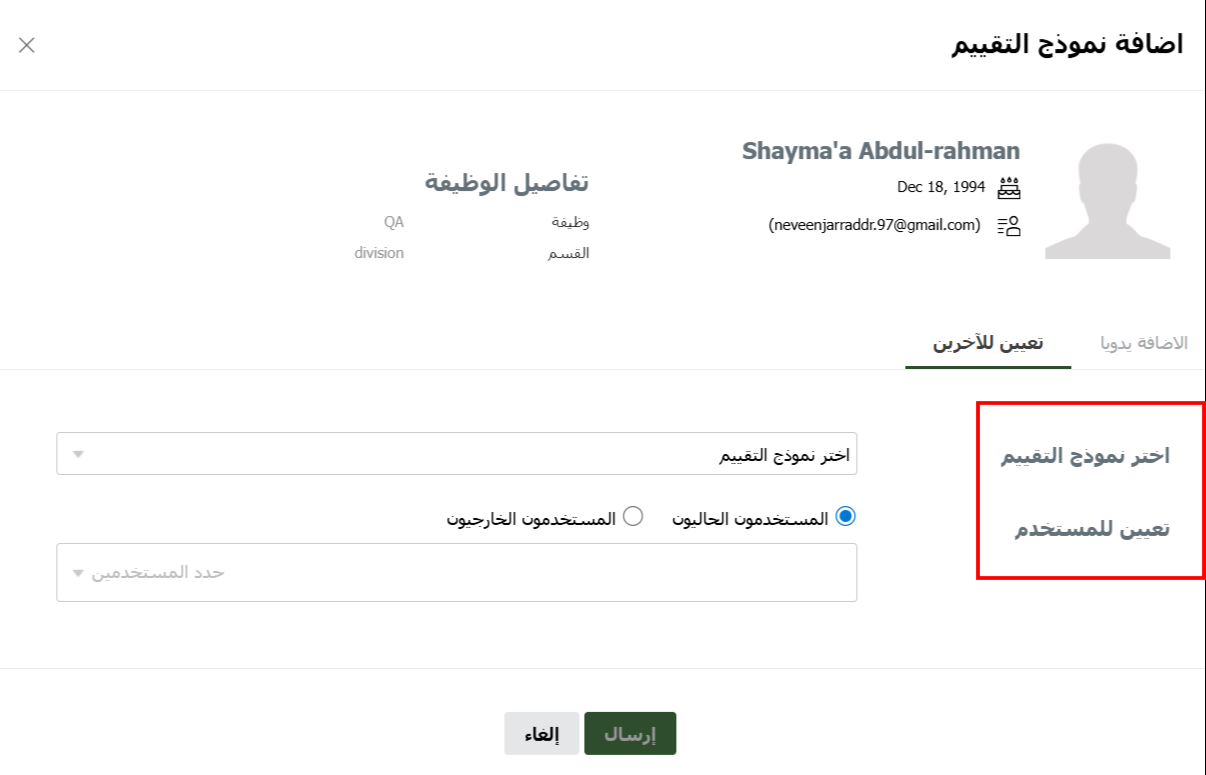
Task: Close the add evaluation form dialog
Action: pos(27,45)
